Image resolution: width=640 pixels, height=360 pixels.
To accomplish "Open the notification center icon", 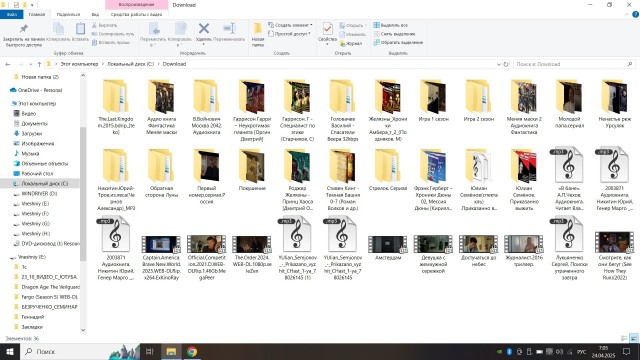I will tap(627, 351).
